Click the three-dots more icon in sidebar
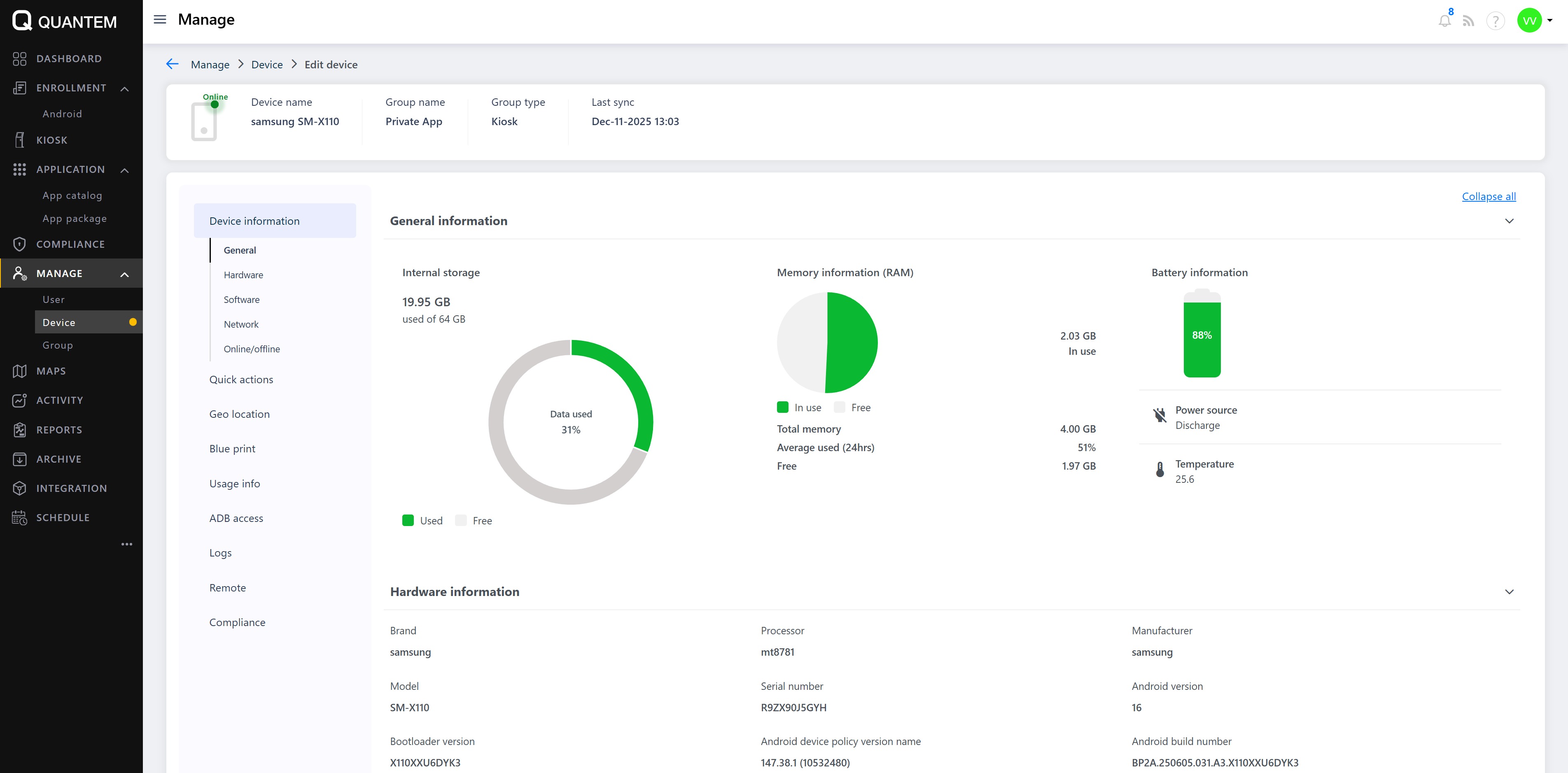This screenshot has height=773, width=1568. click(126, 544)
